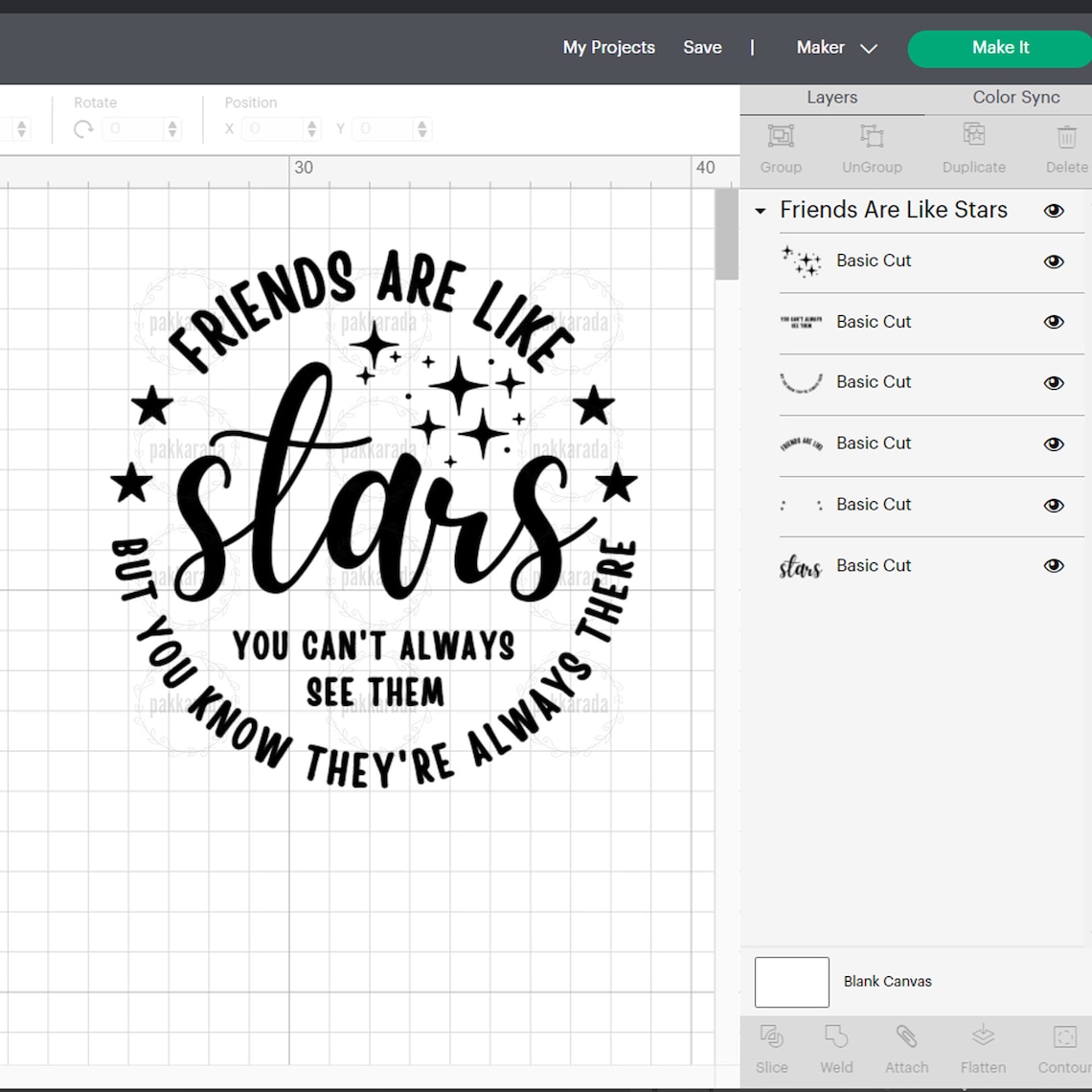This screenshot has width=1092, height=1092.
Task: Save the current project
Action: [x=702, y=47]
